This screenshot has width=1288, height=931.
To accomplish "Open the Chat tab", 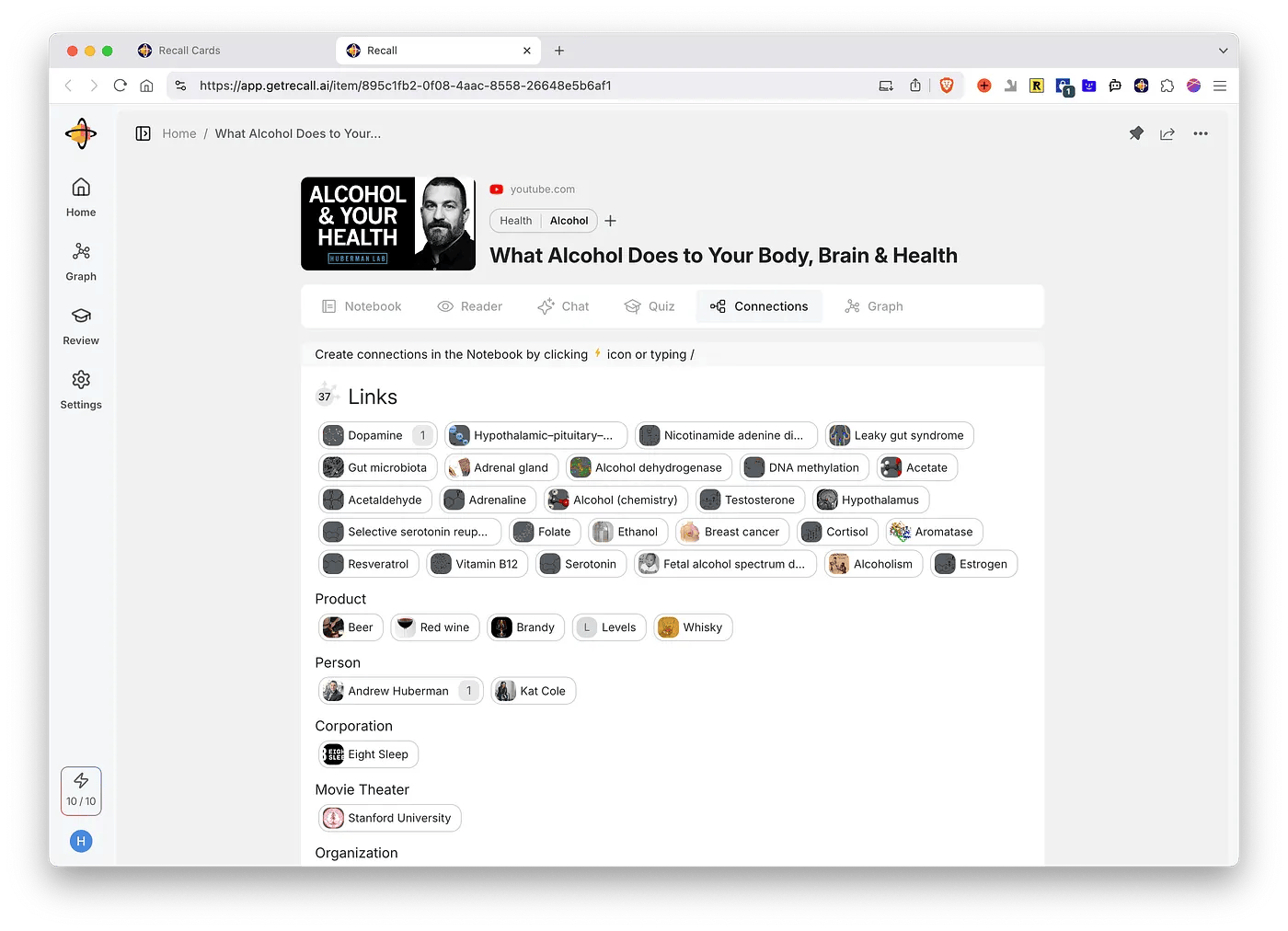I will pos(563,306).
